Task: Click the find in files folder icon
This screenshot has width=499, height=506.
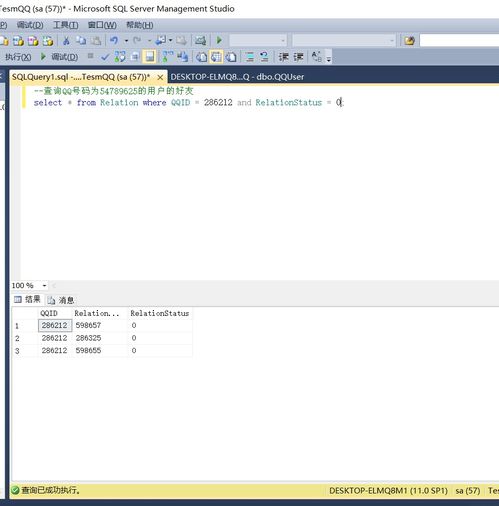Action: (x=410, y=41)
